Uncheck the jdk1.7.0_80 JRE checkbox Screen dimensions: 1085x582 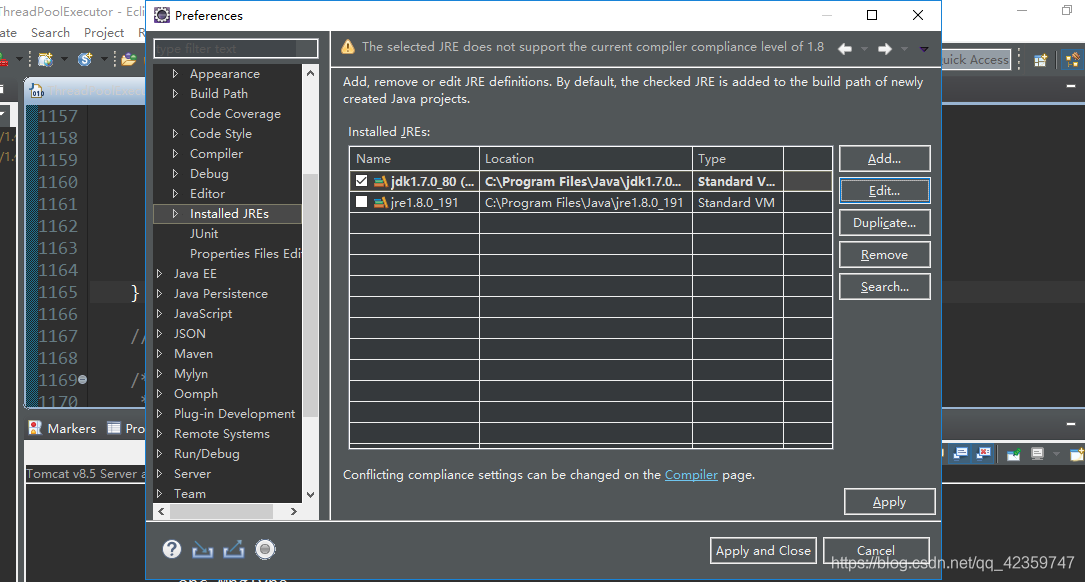pyautogui.click(x=361, y=181)
